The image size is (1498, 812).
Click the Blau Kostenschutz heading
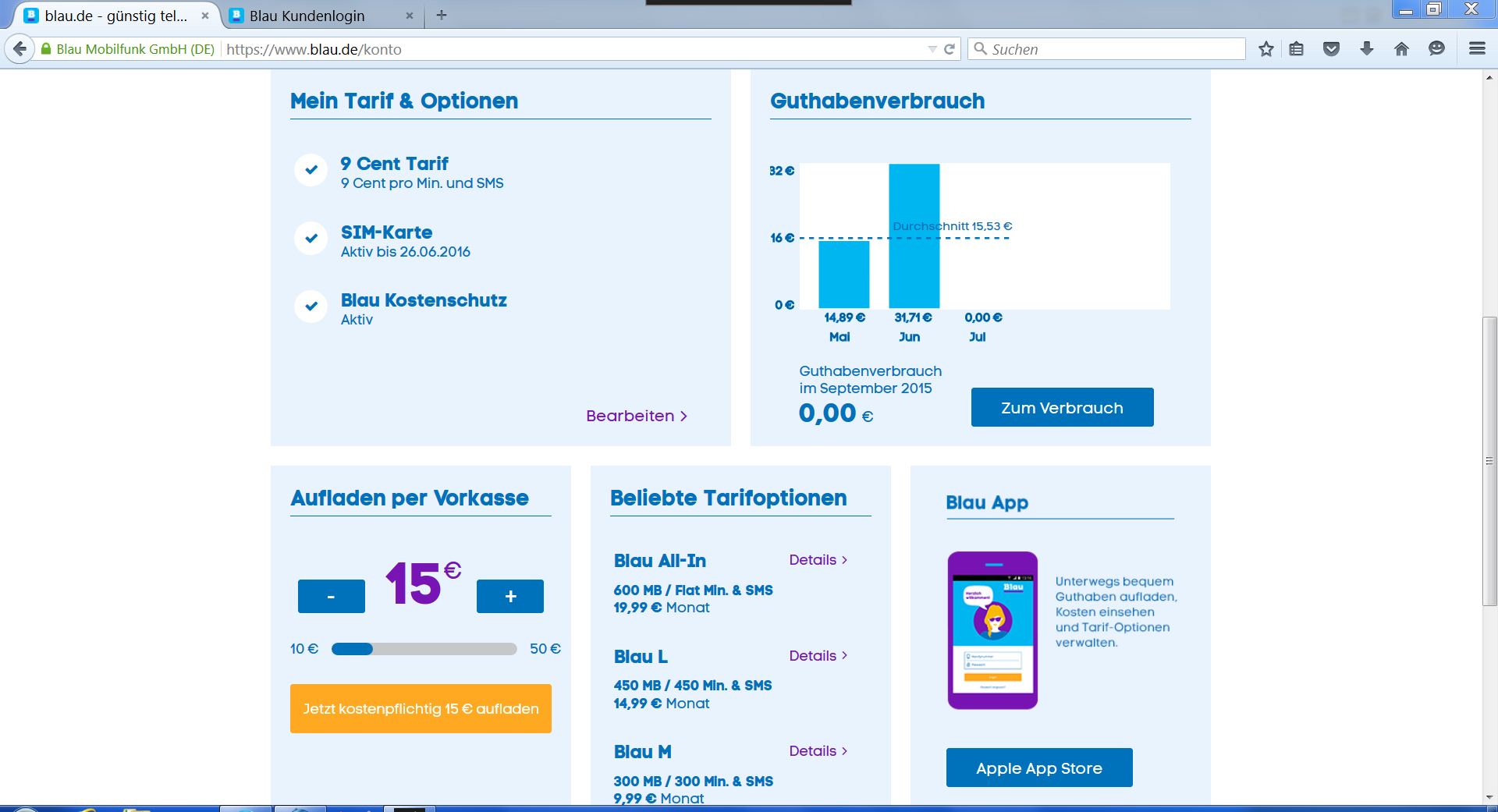[x=424, y=300]
